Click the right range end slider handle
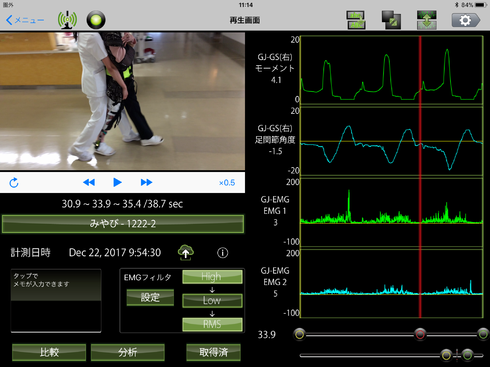This screenshot has width=490, height=367. pos(483,334)
